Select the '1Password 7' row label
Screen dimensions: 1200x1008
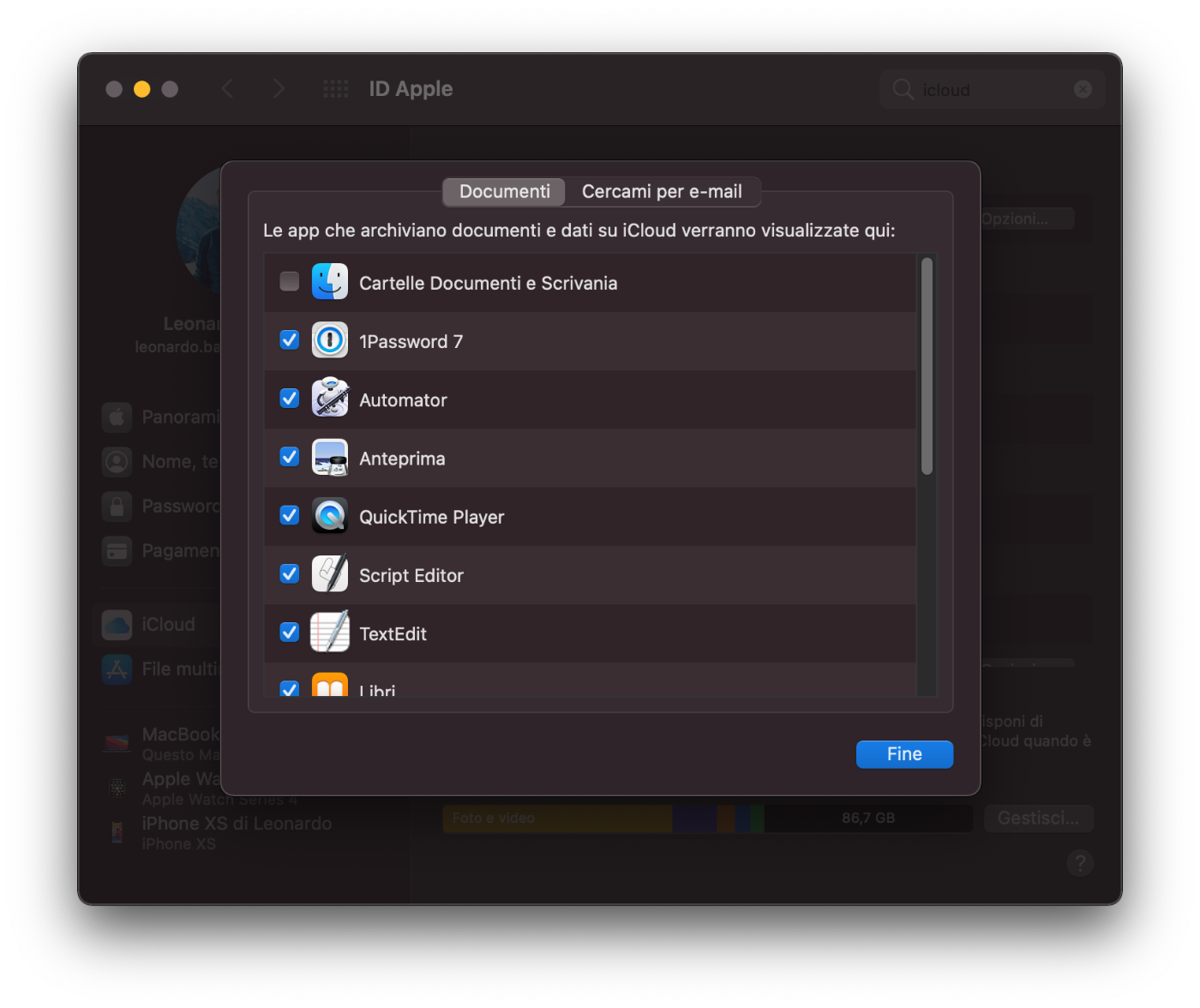(x=411, y=342)
